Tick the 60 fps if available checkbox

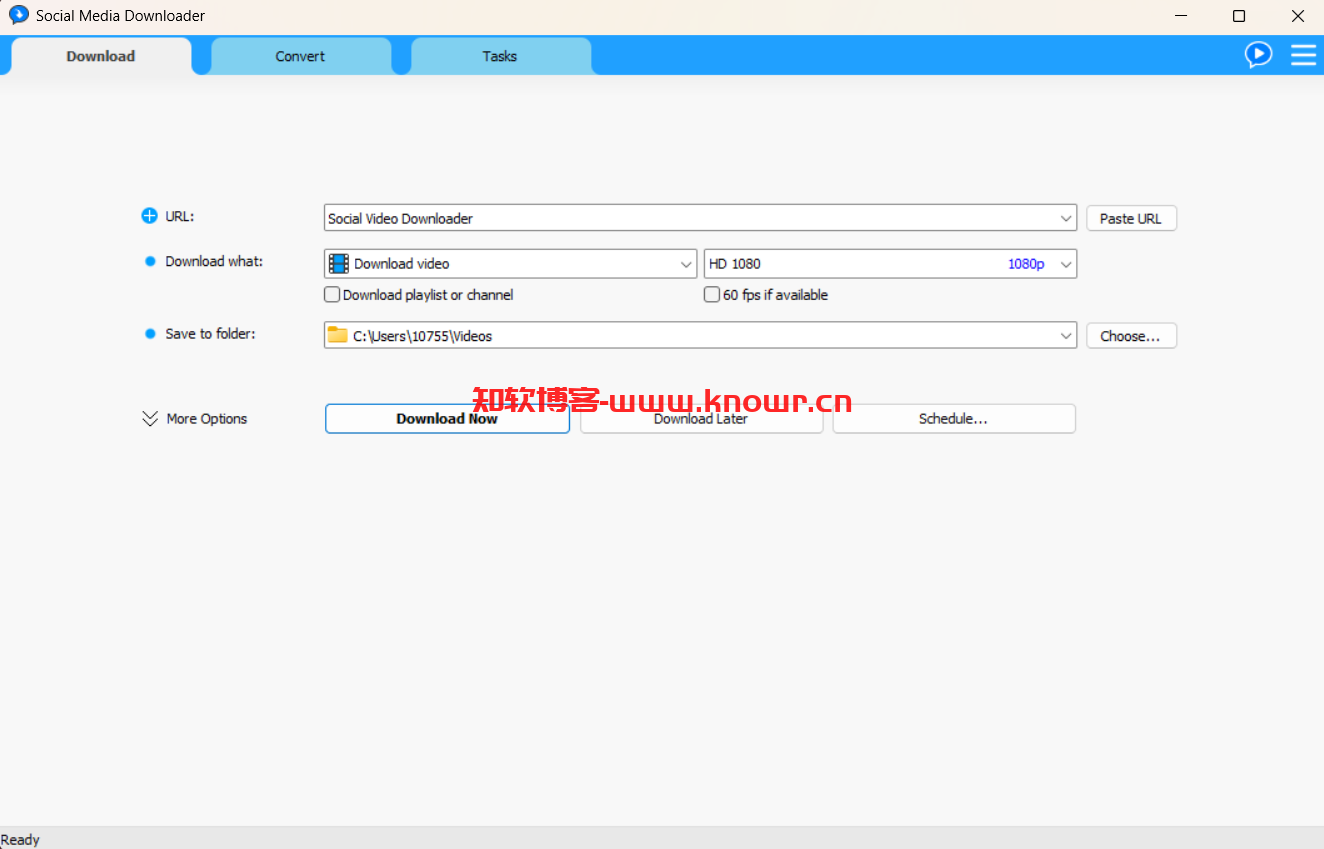click(712, 295)
